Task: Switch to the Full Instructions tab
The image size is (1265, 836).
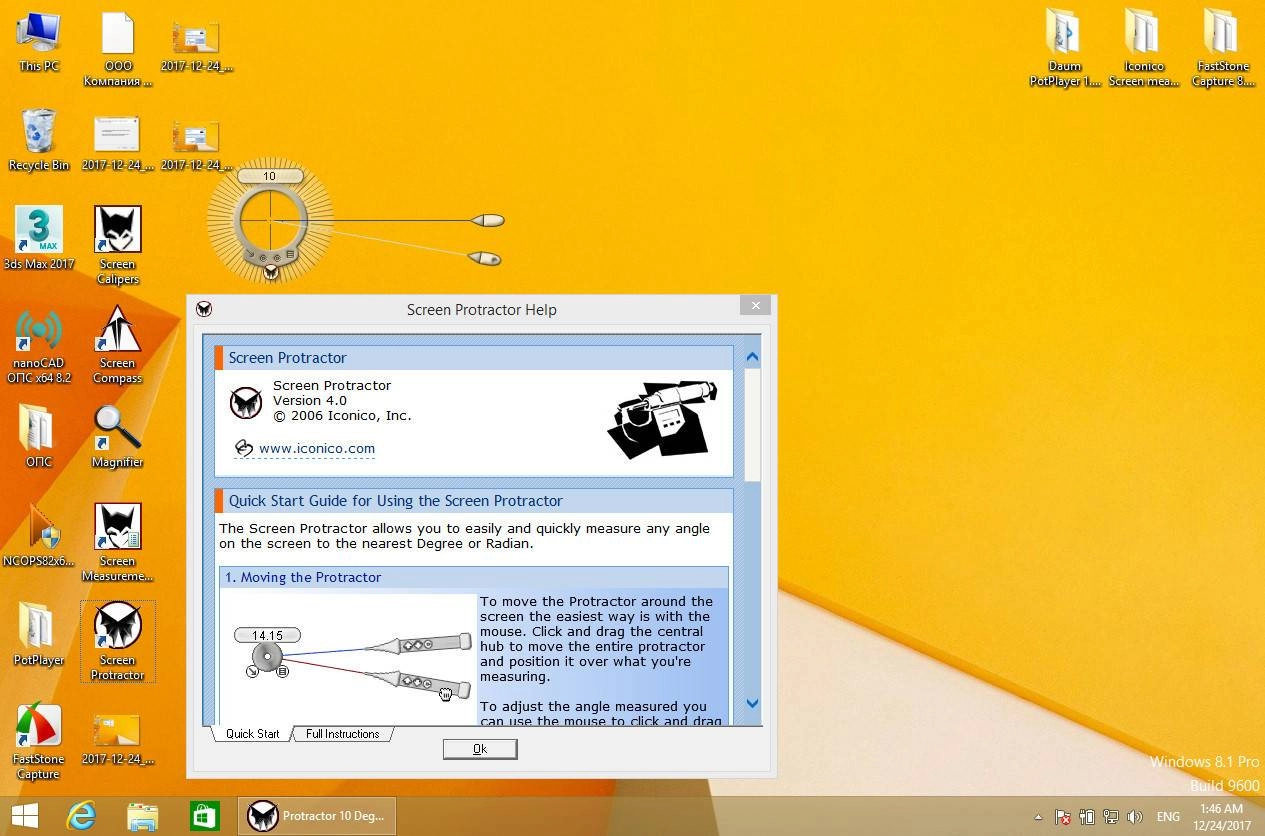Action: coord(342,734)
